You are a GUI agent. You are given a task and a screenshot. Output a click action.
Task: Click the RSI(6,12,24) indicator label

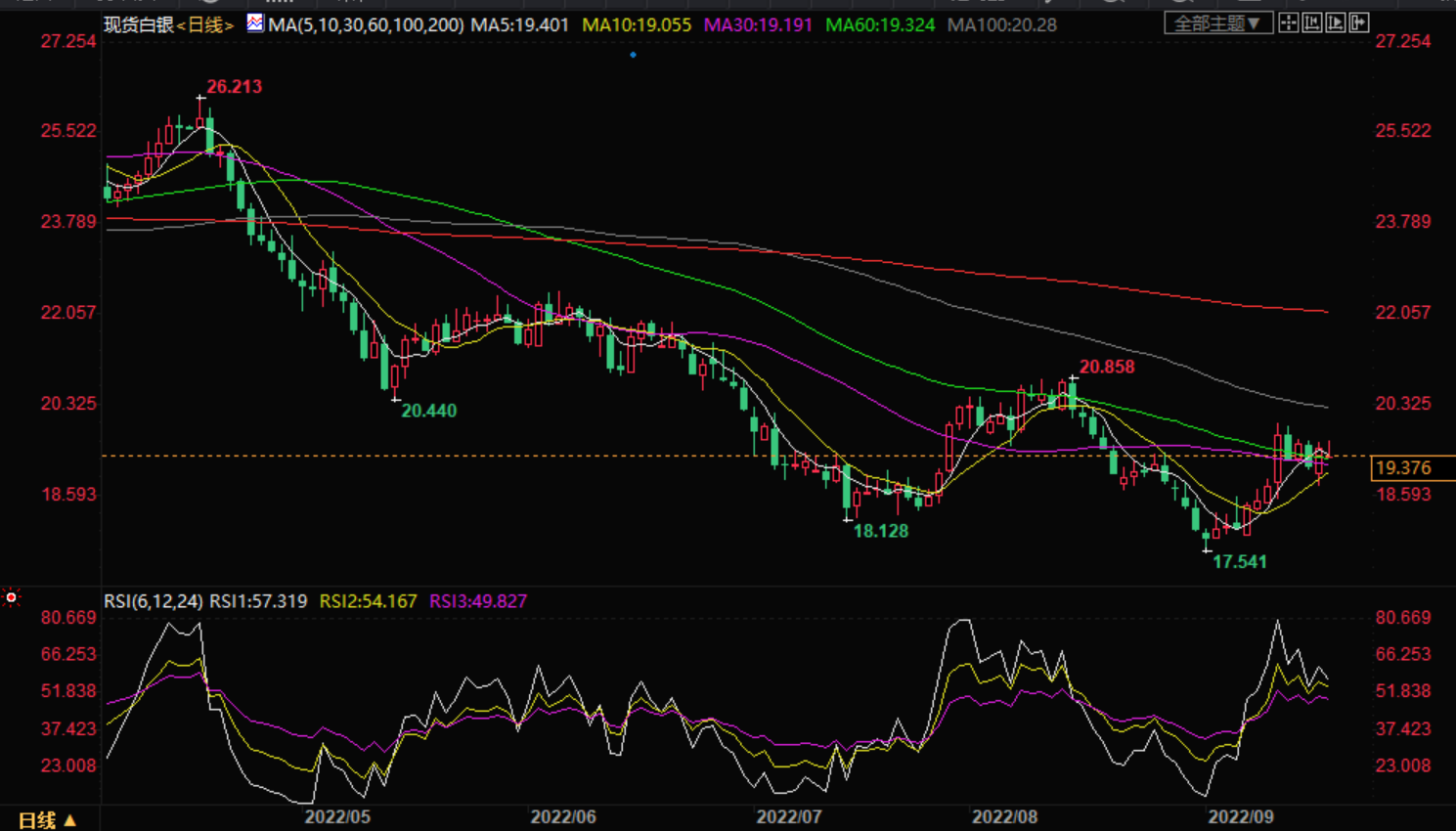[x=153, y=601]
